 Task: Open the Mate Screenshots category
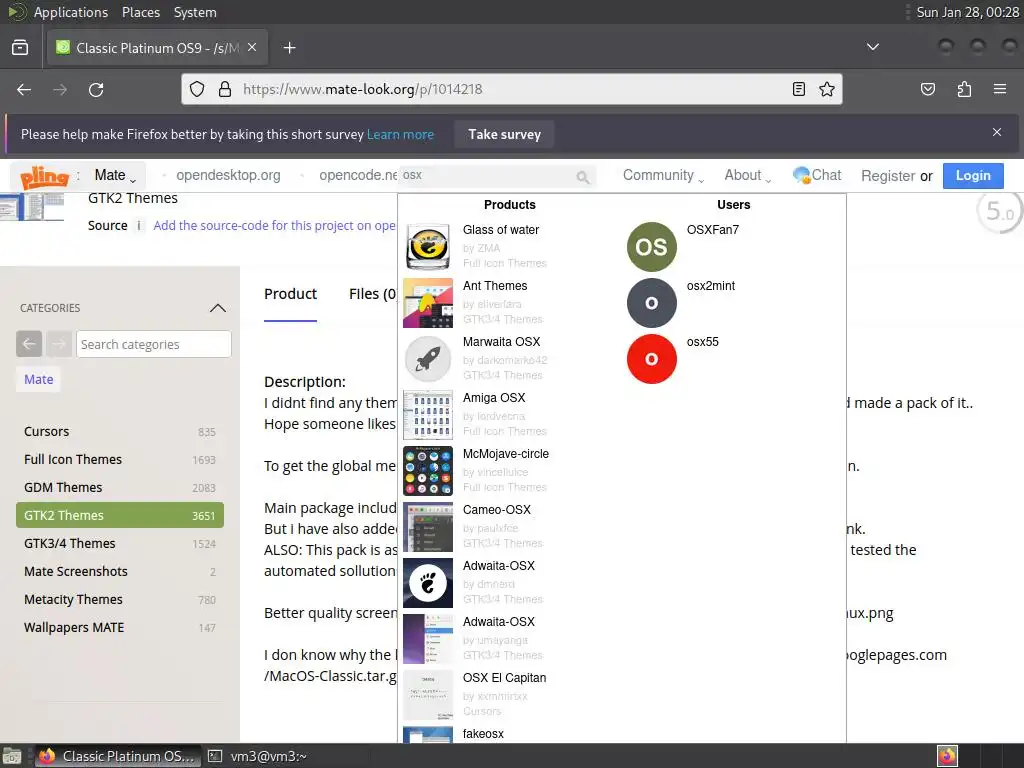[x=120, y=571]
